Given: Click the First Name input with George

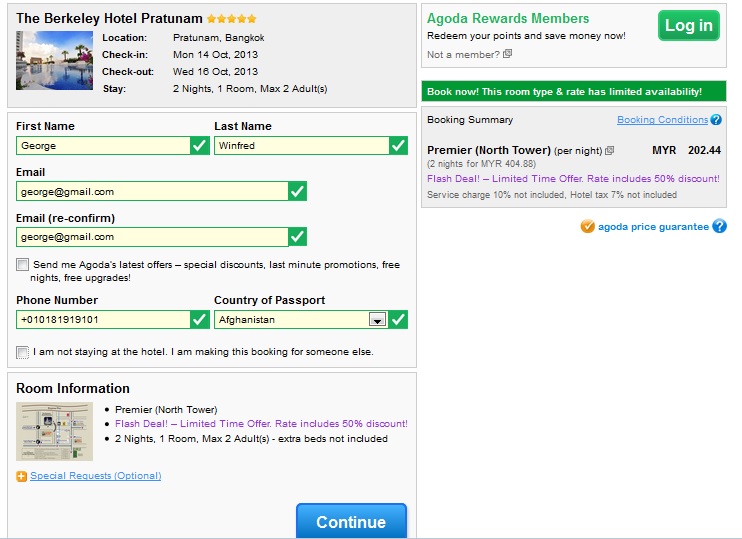Looking at the screenshot, I should (x=104, y=145).
